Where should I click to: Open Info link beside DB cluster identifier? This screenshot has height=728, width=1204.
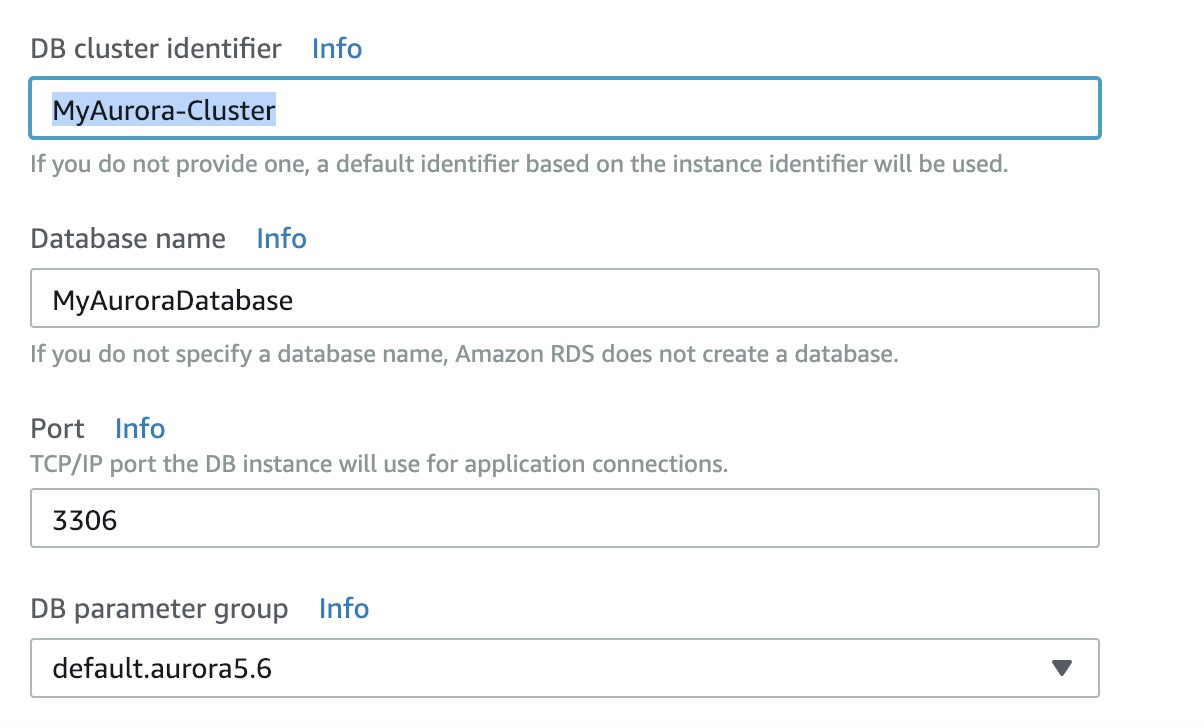pos(337,48)
